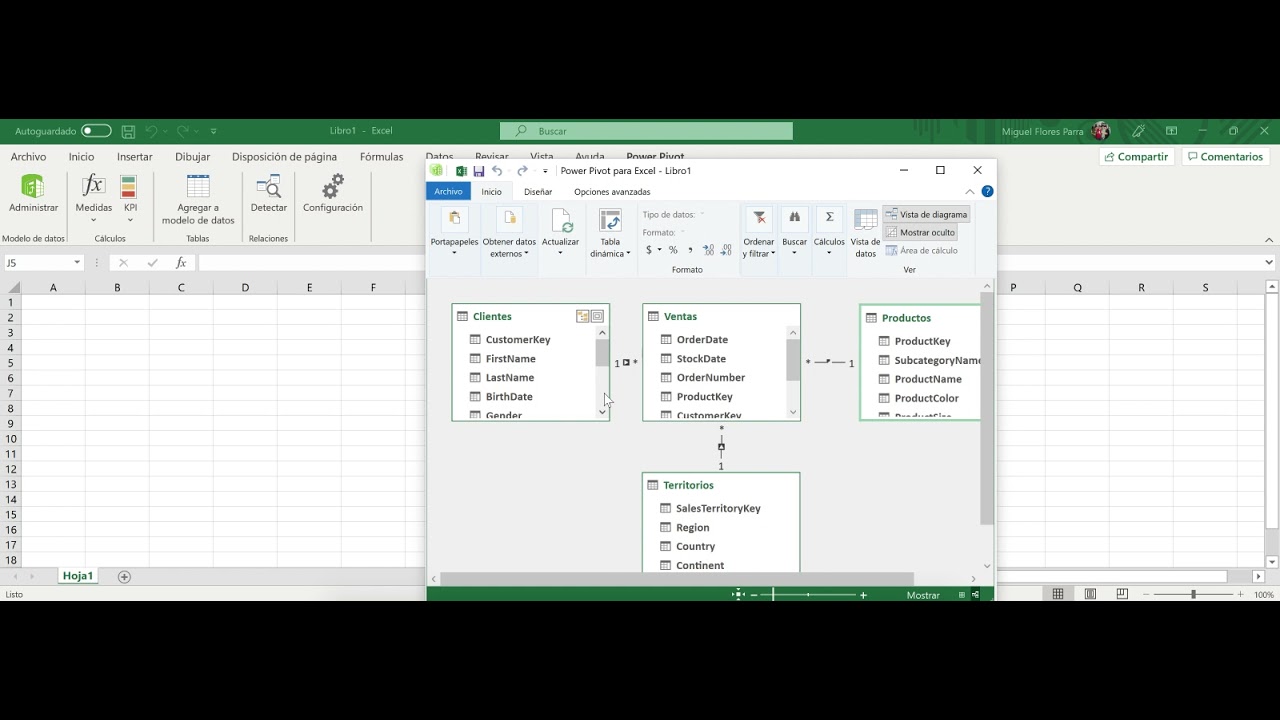Click the insert function fx button

pyautogui.click(x=181, y=263)
